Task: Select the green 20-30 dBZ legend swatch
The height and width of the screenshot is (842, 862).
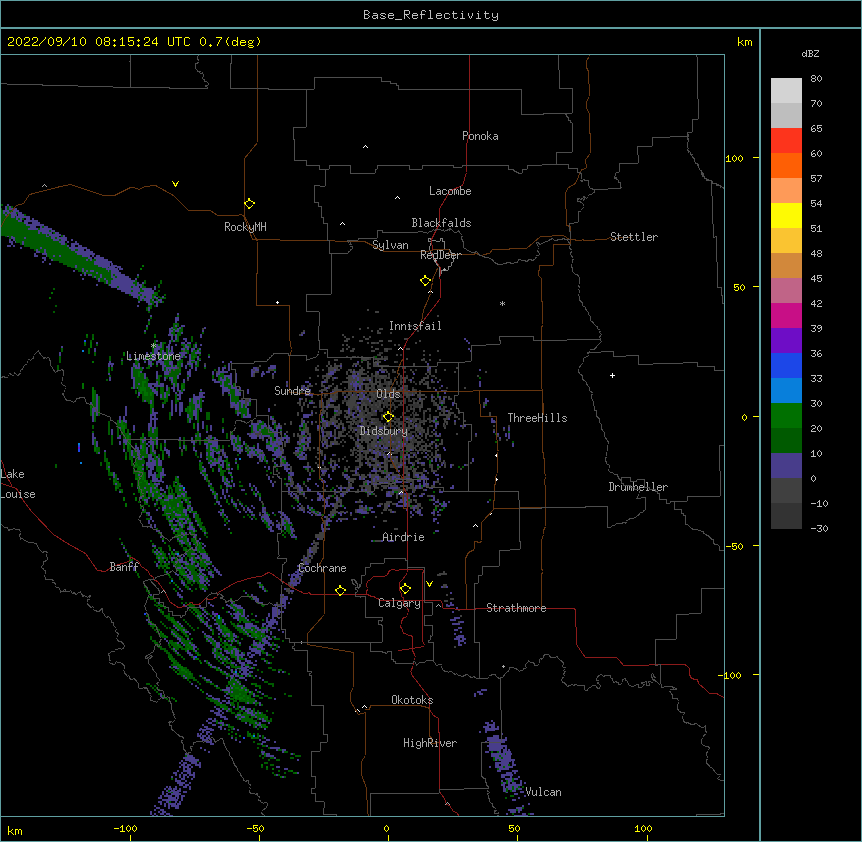Action: coord(786,416)
